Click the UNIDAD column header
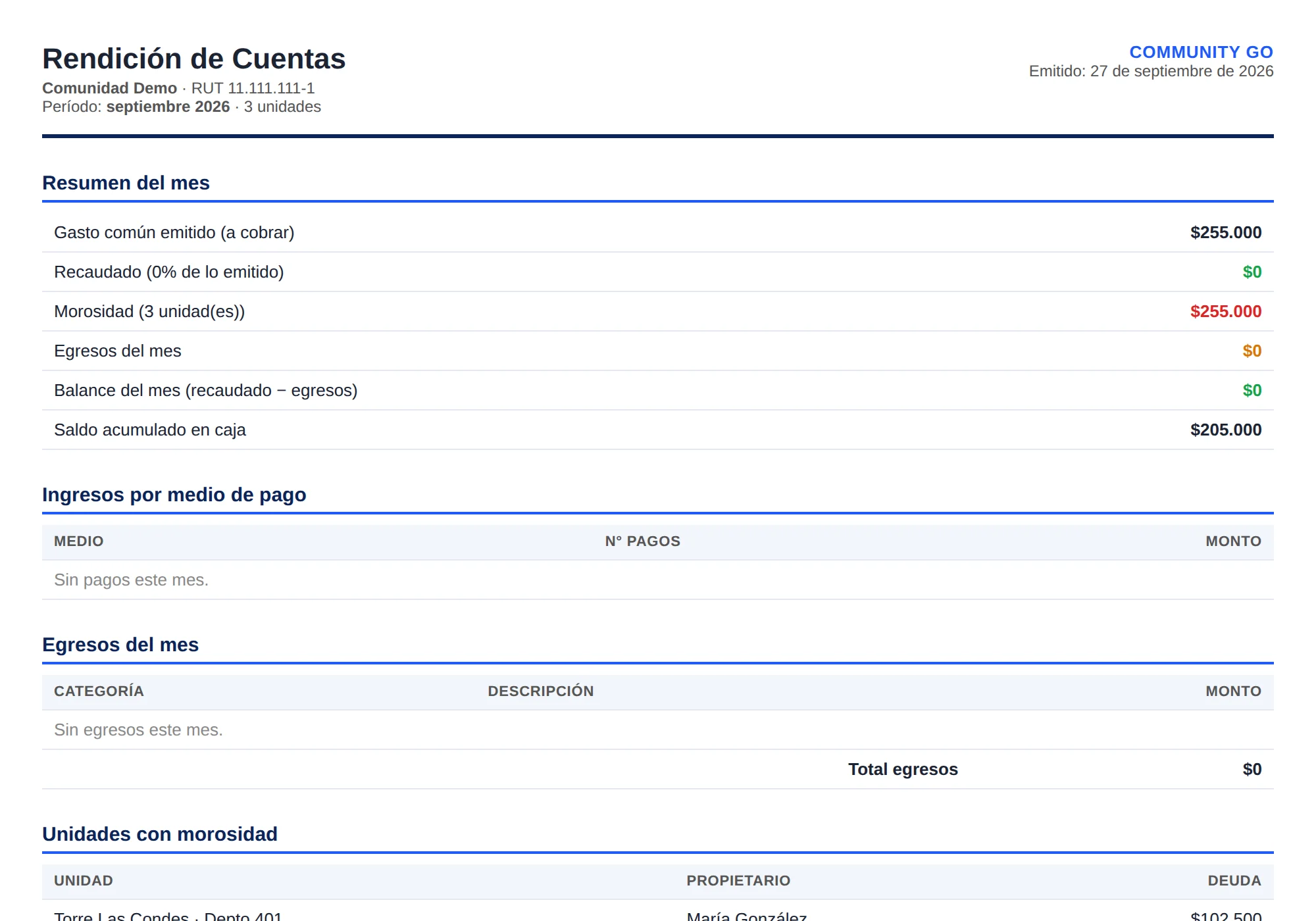 click(84, 881)
